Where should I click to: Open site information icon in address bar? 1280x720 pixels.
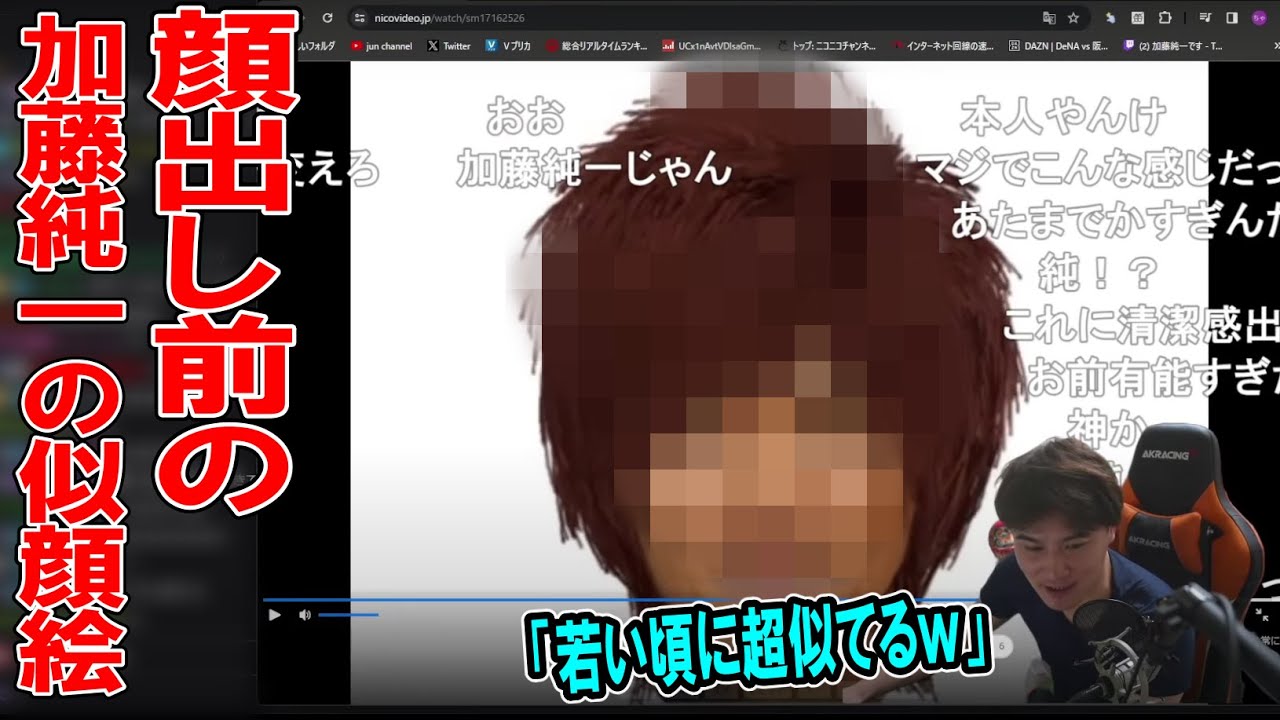pyautogui.click(x=360, y=18)
